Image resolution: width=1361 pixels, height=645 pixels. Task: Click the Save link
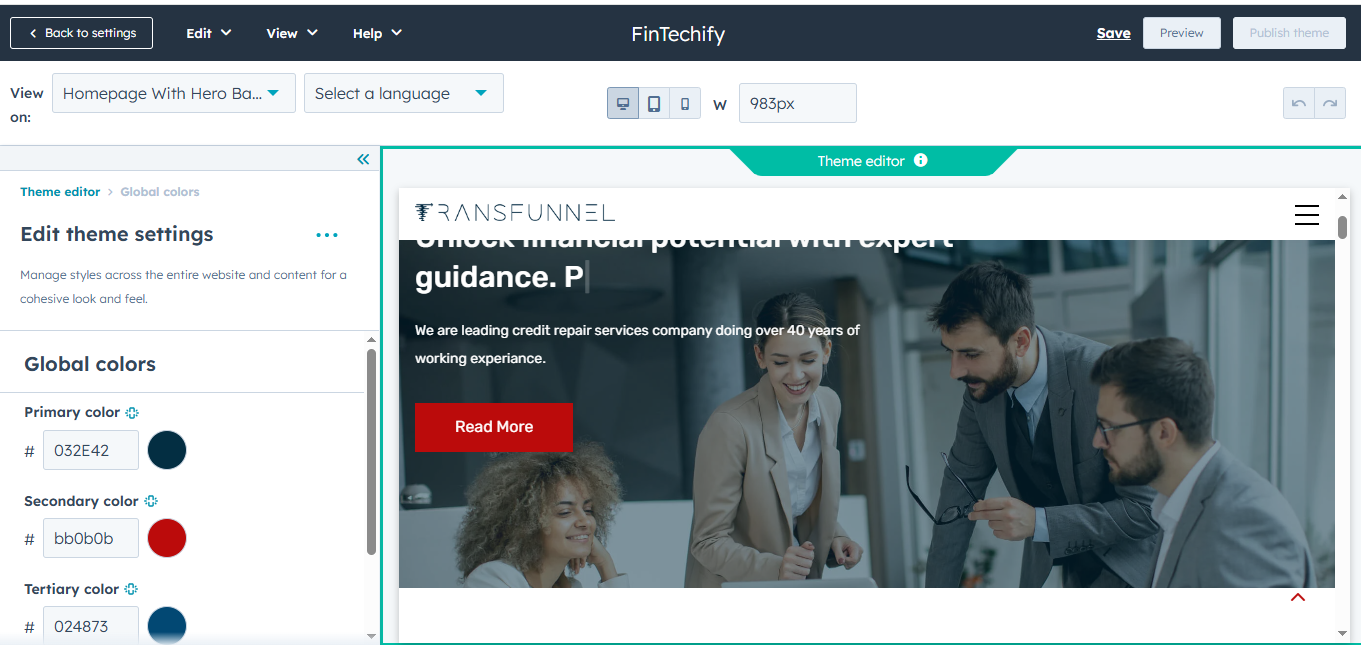coord(1113,33)
